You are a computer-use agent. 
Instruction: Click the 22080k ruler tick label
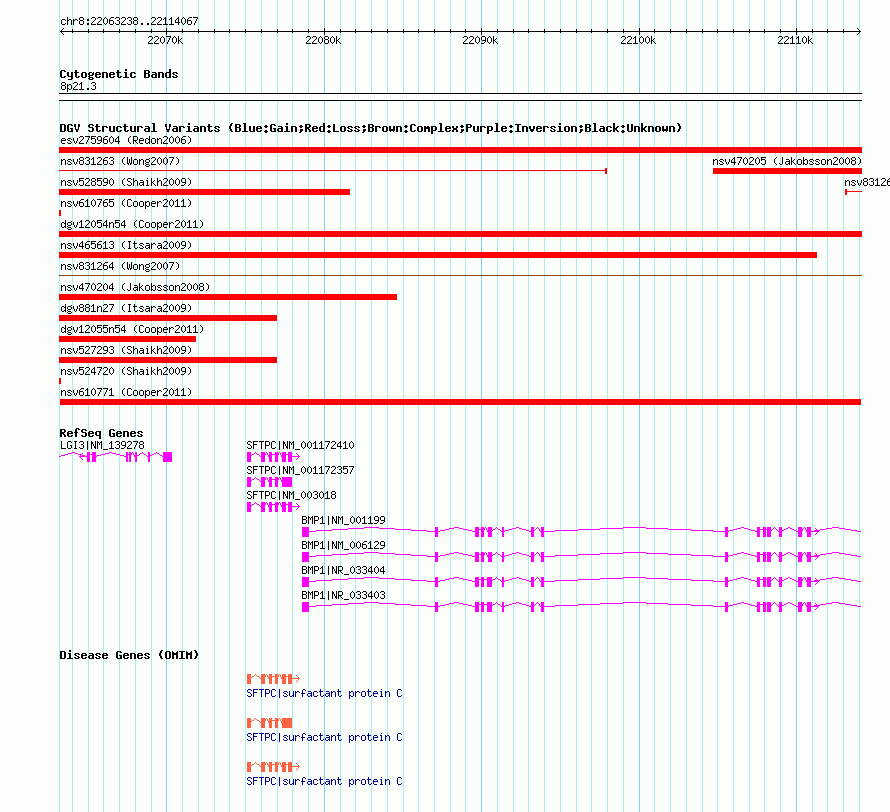[323, 40]
